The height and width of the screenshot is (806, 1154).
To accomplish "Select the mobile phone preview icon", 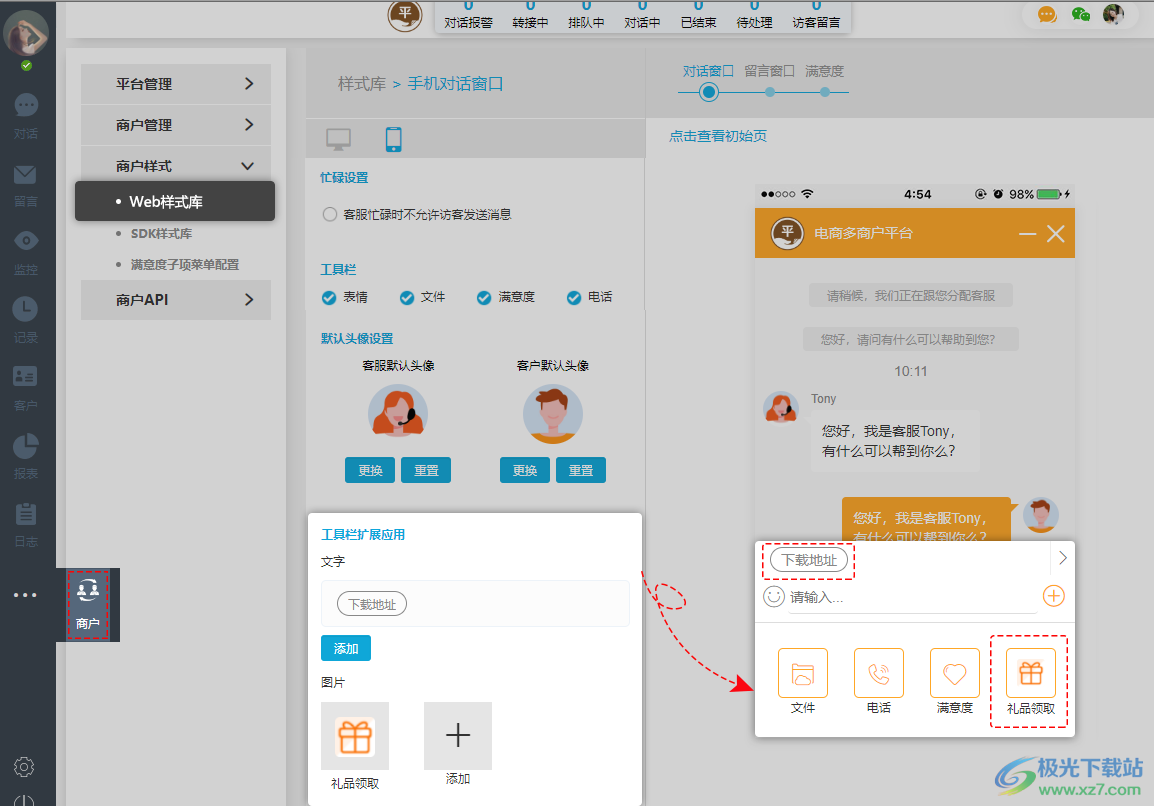I will [393, 139].
